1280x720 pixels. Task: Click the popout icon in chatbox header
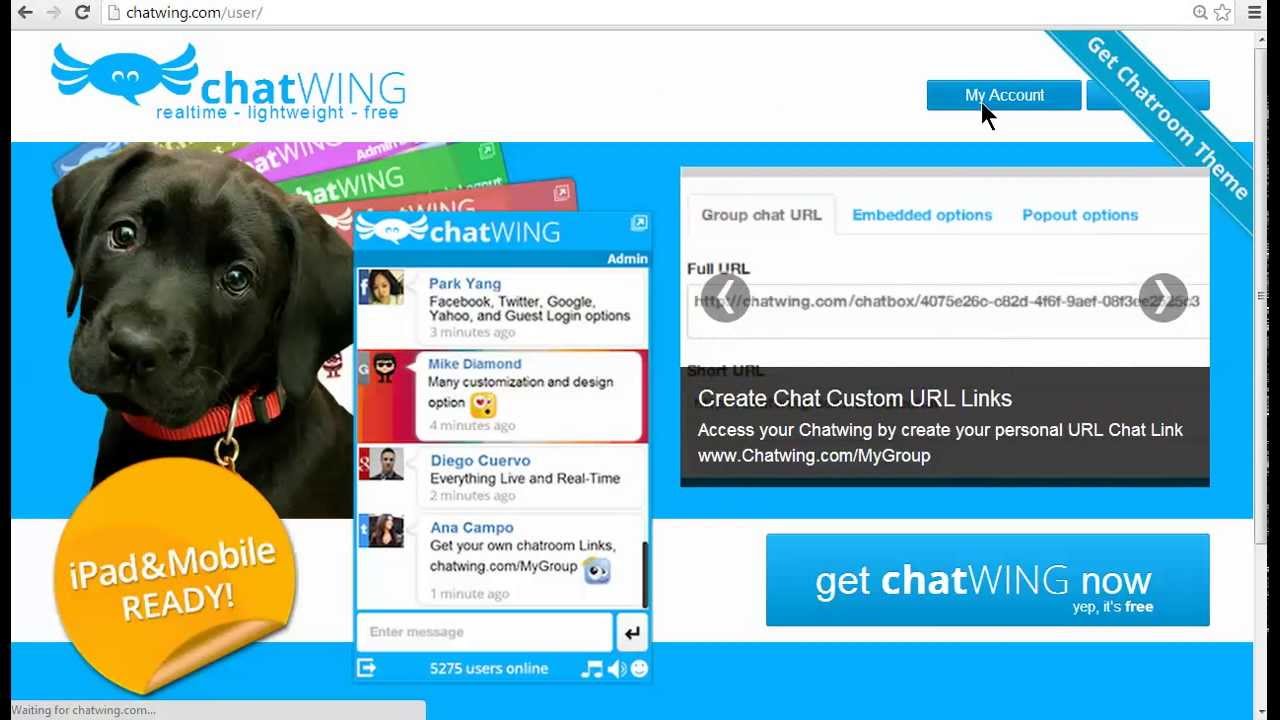[x=639, y=222]
